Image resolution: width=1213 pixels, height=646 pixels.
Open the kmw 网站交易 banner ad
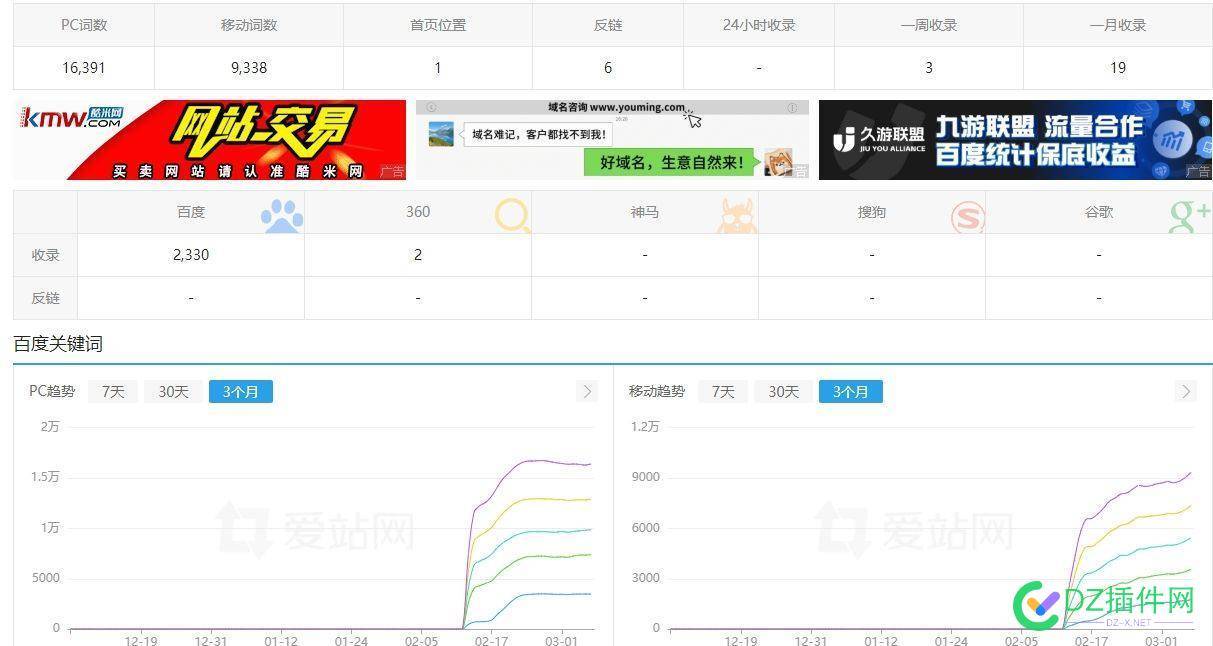[x=210, y=140]
